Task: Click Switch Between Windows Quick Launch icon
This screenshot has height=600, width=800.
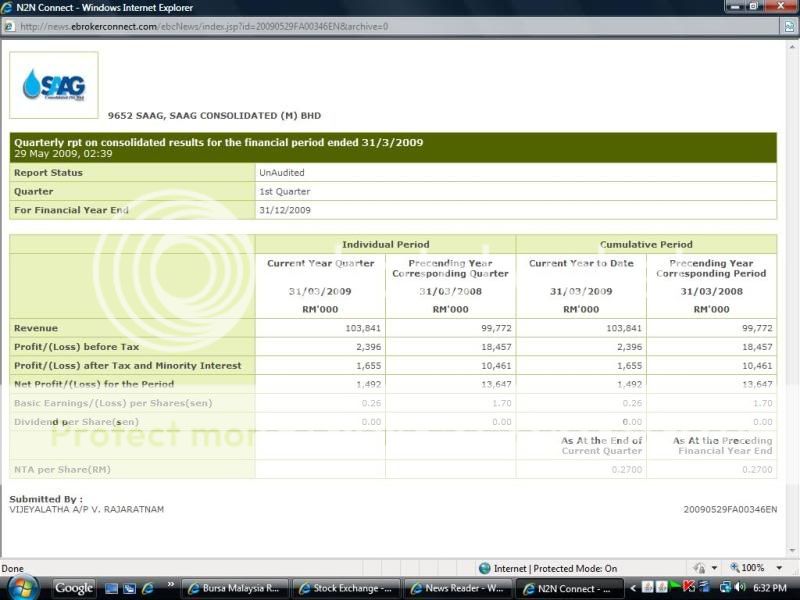Action: [x=130, y=588]
